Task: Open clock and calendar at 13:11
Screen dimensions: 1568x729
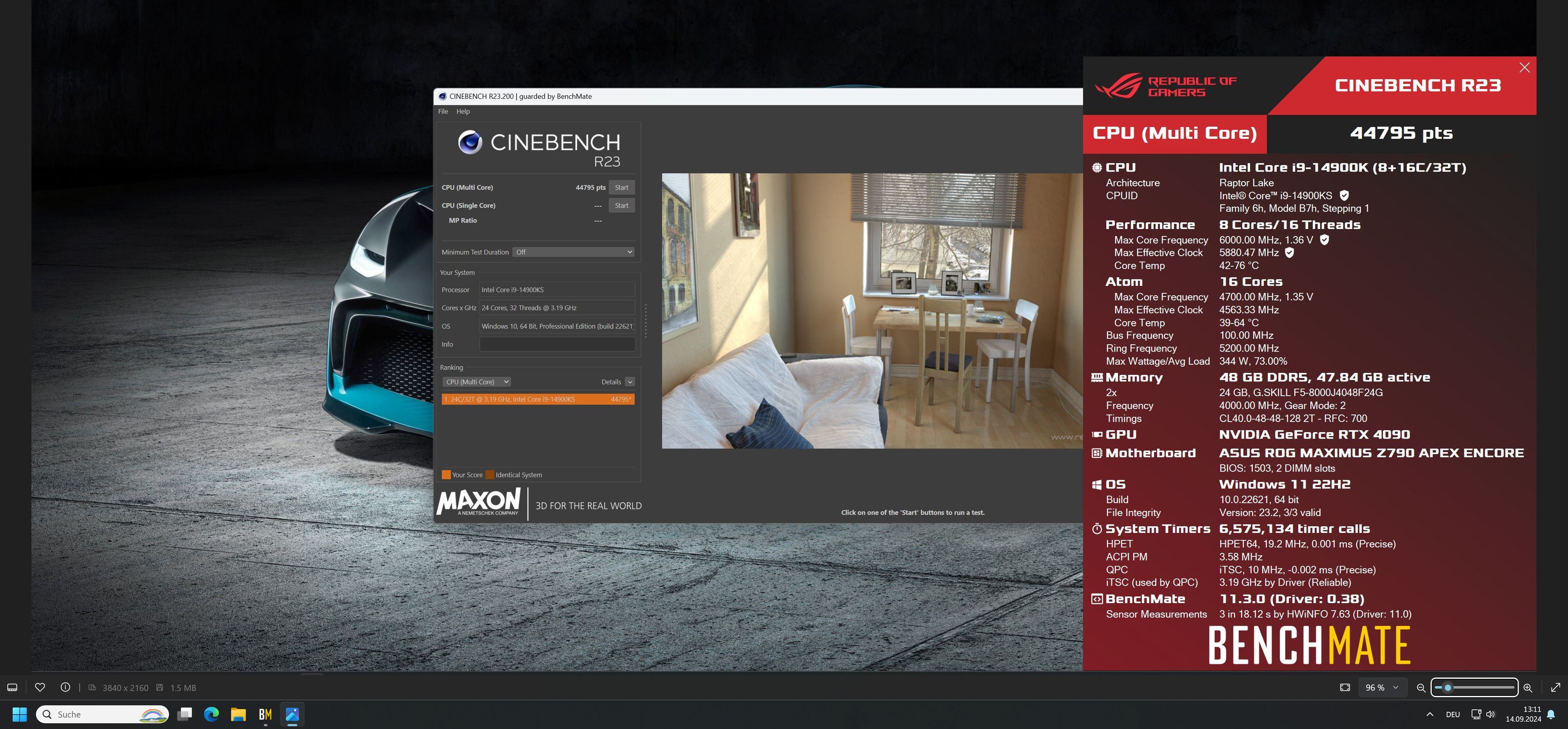Action: (x=1523, y=714)
